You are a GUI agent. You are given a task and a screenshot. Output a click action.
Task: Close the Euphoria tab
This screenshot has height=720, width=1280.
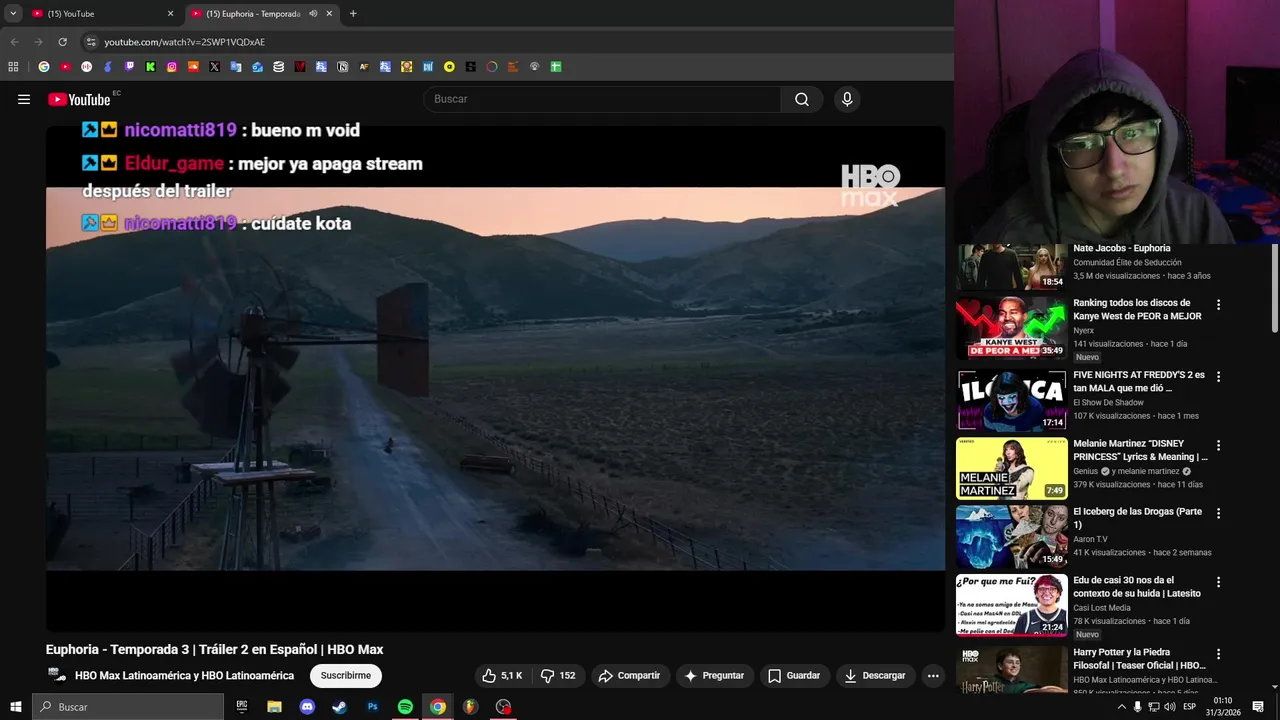[331, 14]
